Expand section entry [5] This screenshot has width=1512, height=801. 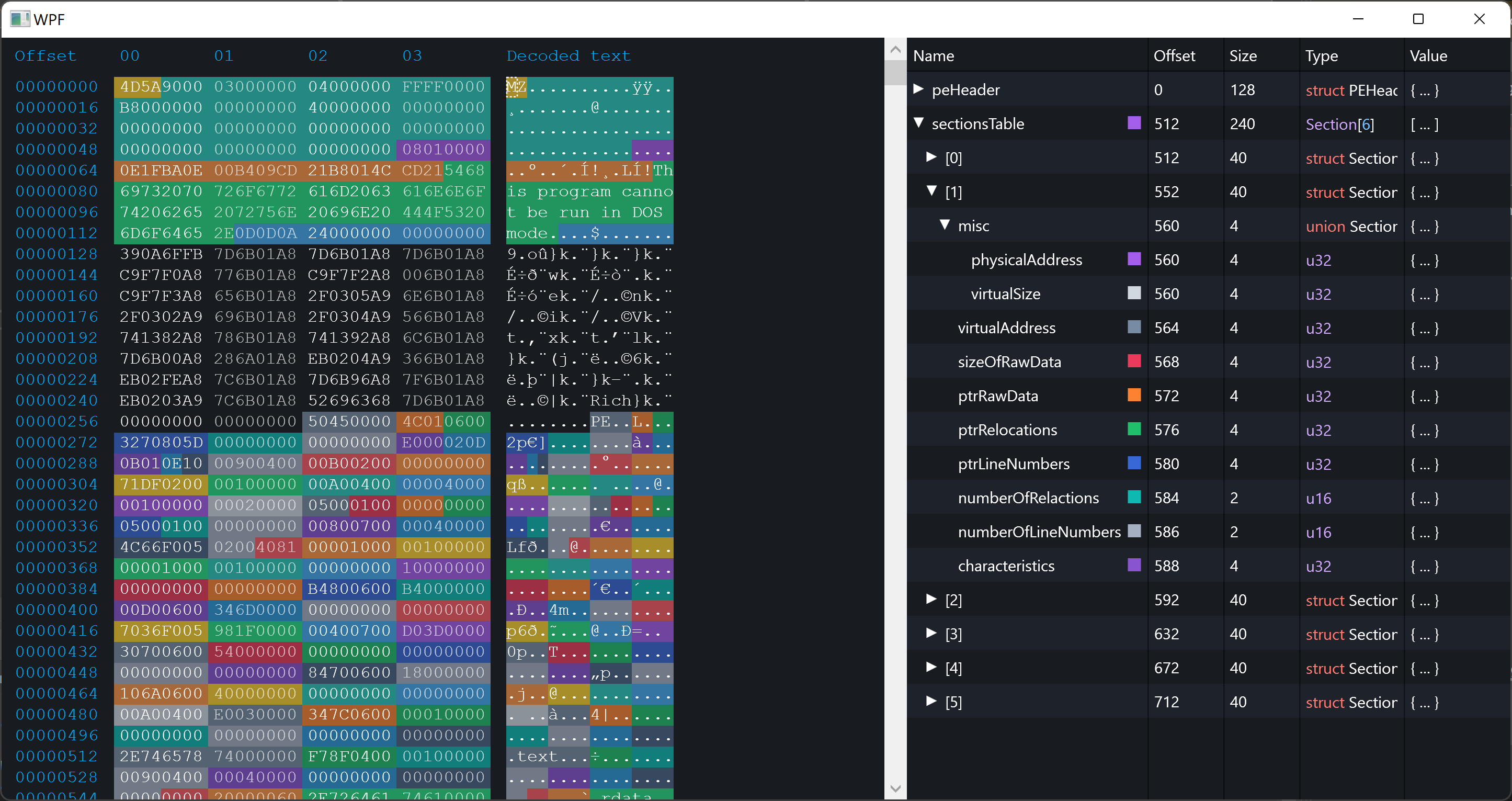click(931, 702)
